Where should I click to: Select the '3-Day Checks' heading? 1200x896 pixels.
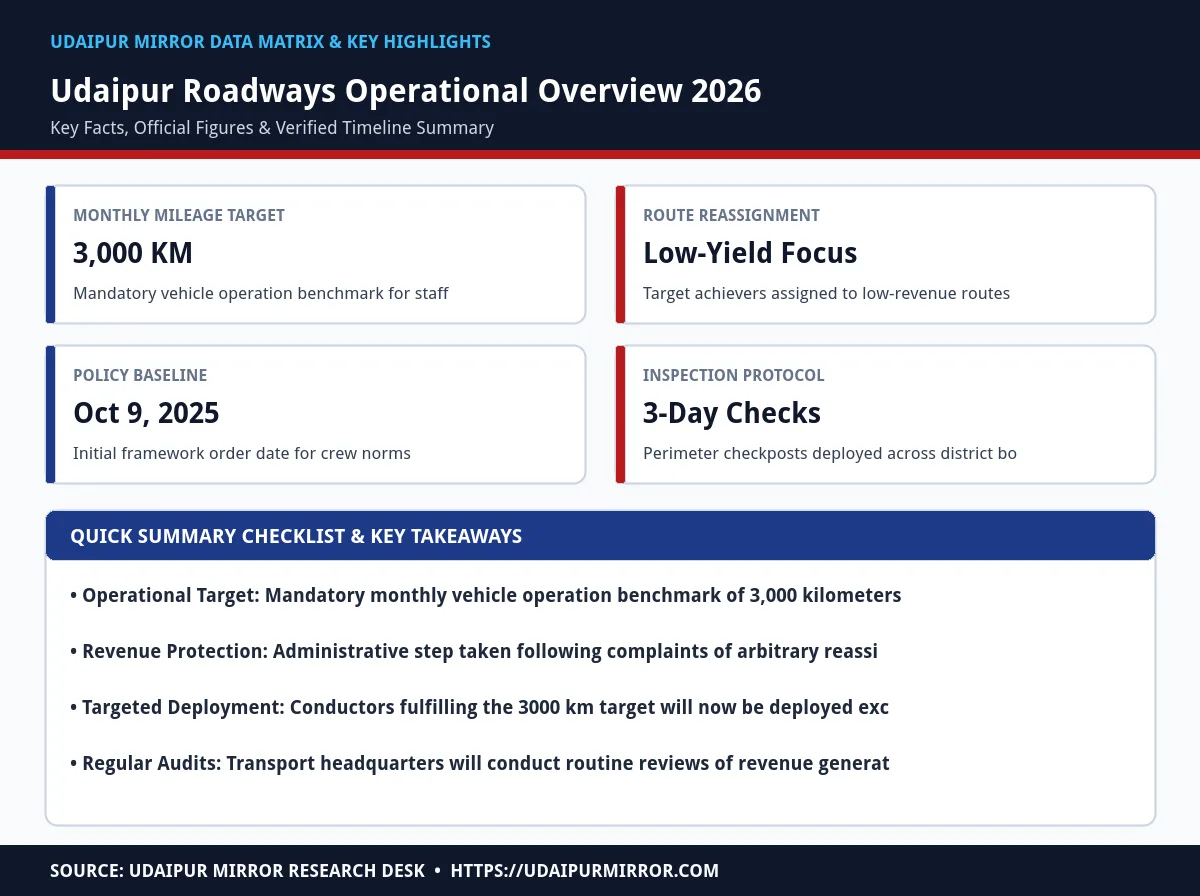coord(732,413)
